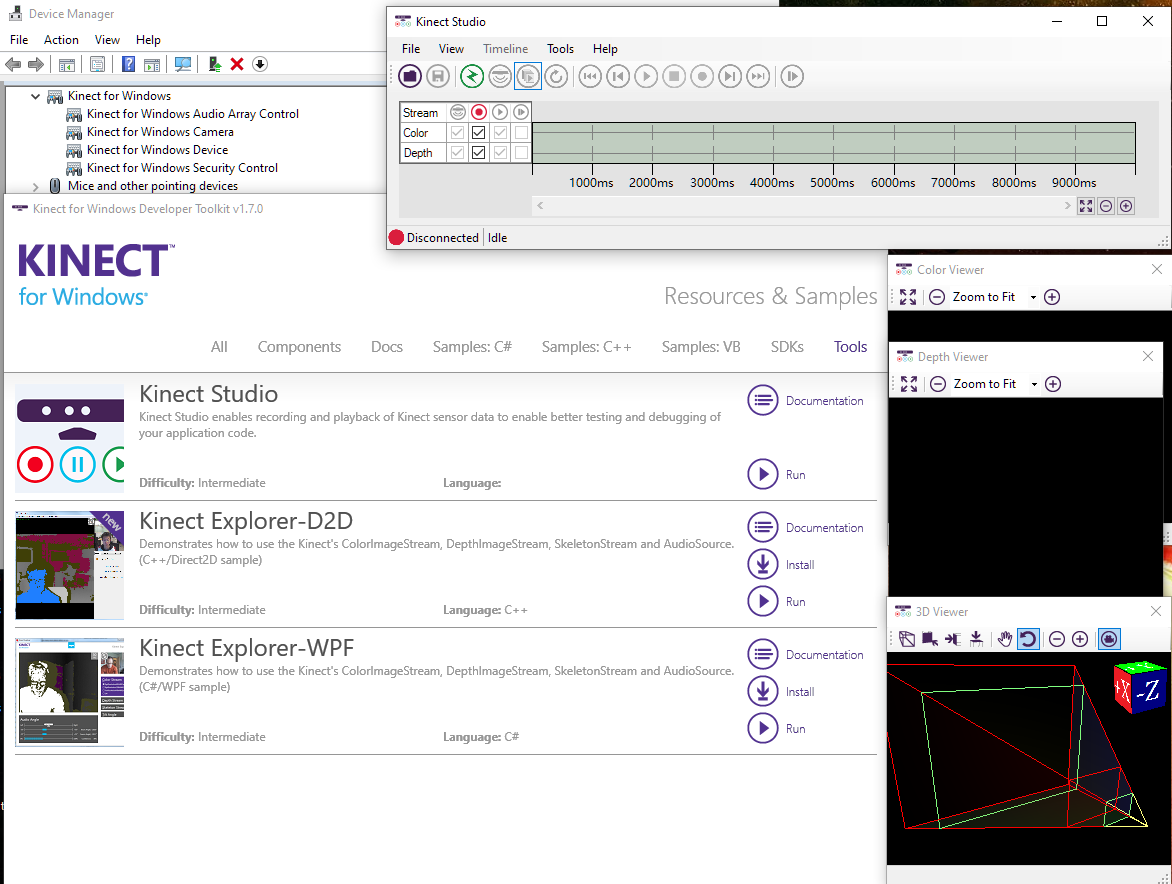Image resolution: width=1172 pixels, height=884 pixels.
Task: Run the Kinect Explorer-WPF sample
Action: (763, 728)
